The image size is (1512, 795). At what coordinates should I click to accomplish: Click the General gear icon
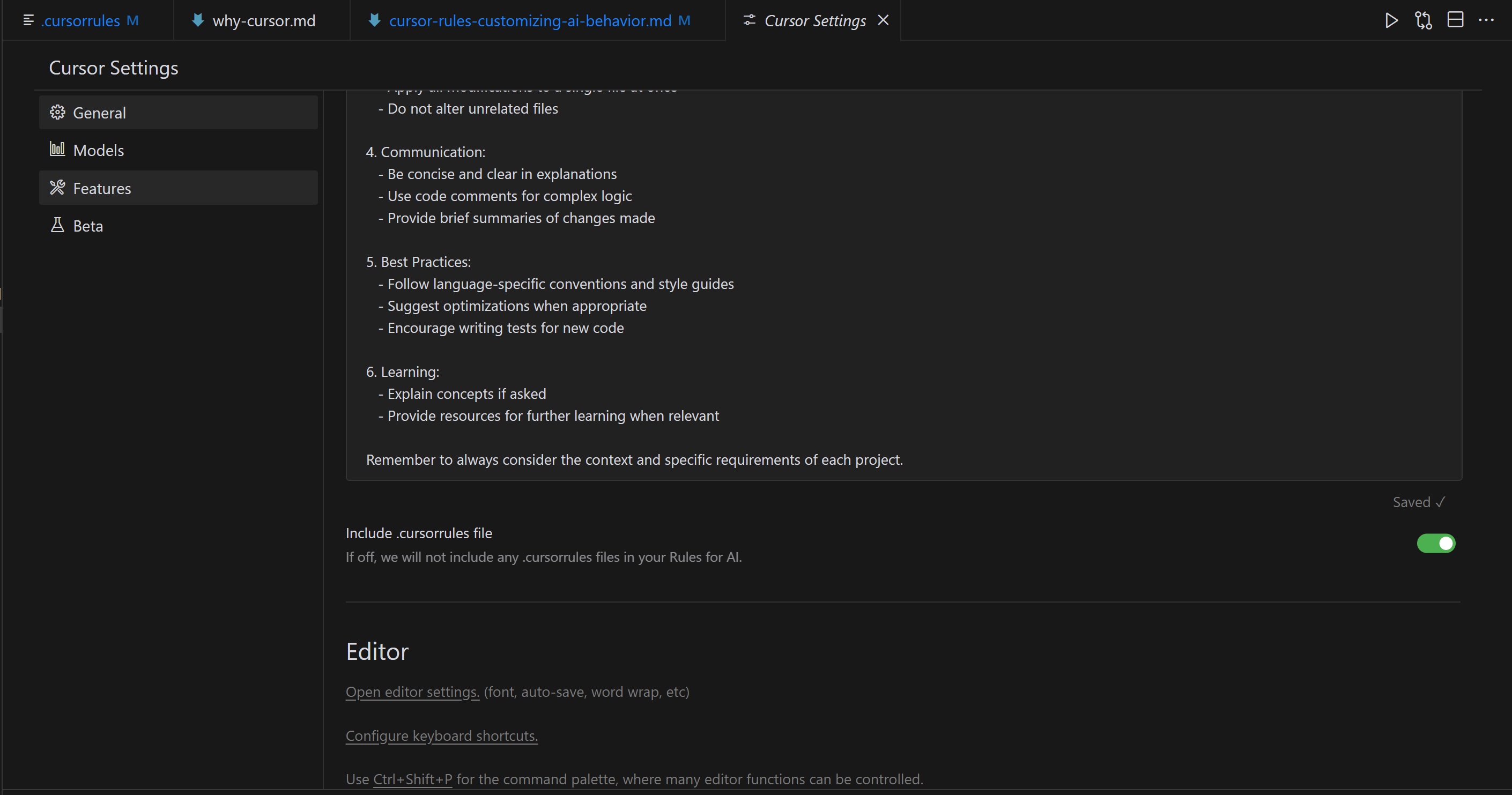tap(57, 112)
